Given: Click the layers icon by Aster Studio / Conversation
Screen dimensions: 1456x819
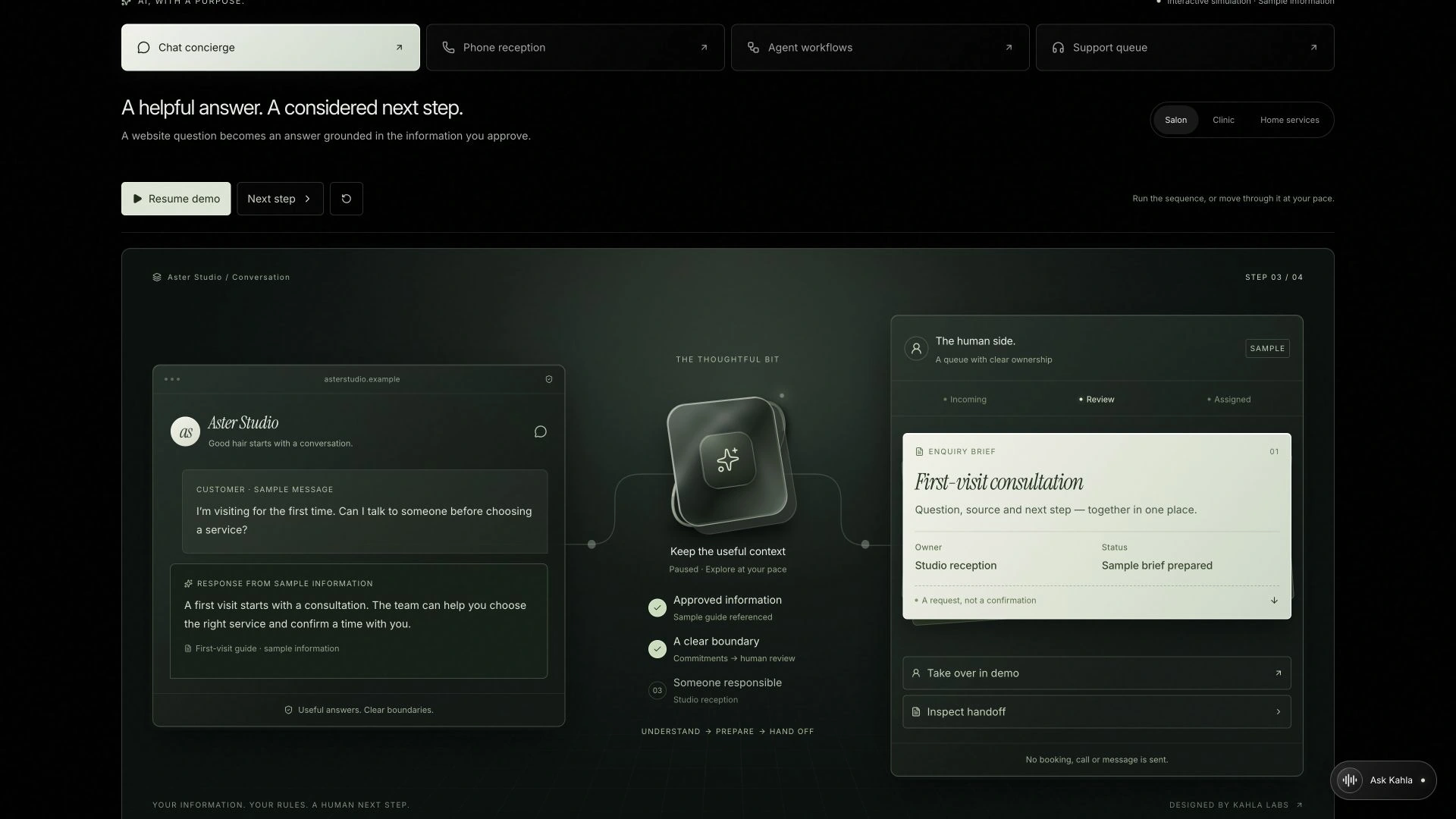Looking at the screenshot, I should tap(157, 278).
